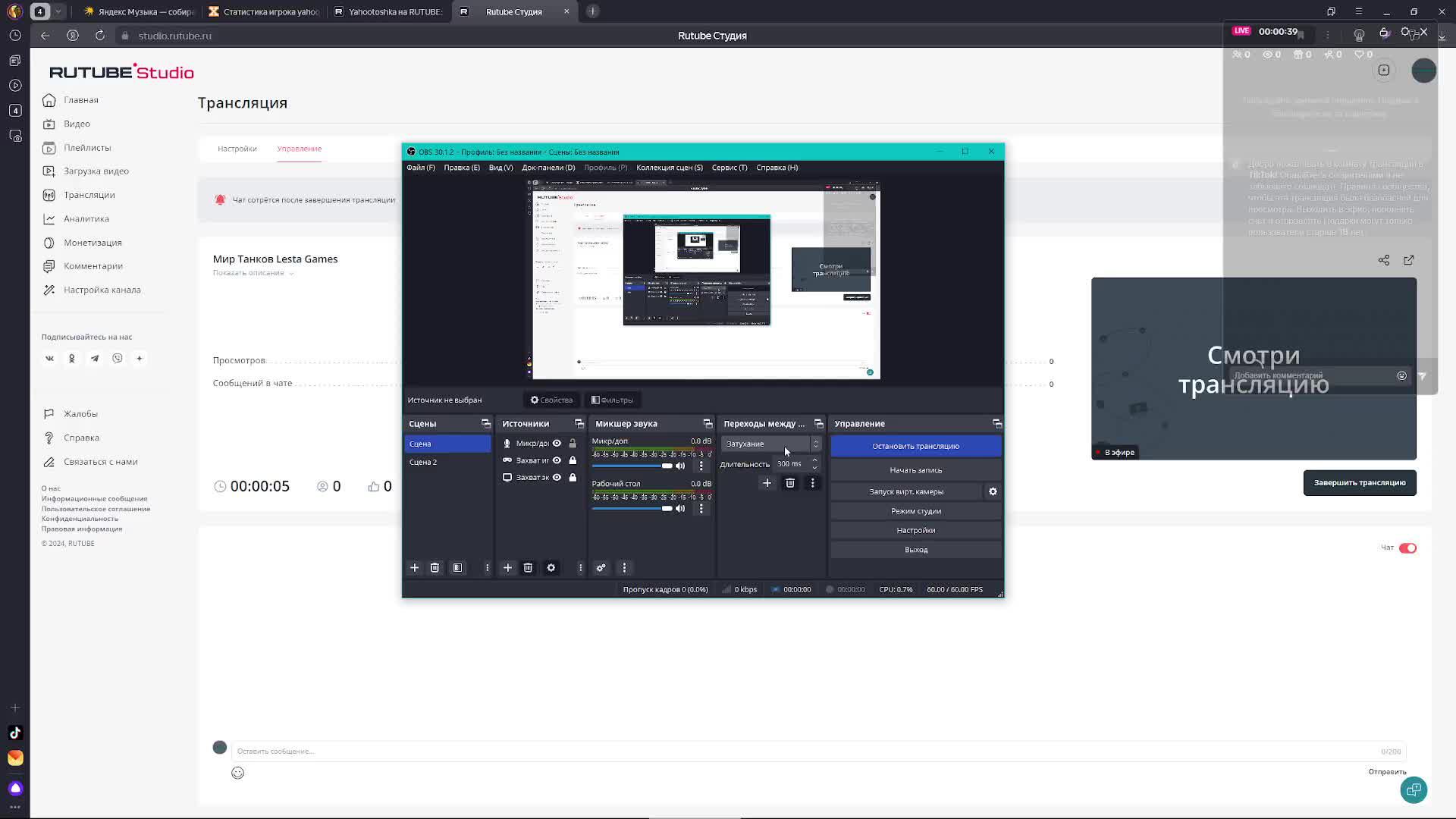Delete transition with trash icon
The width and height of the screenshot is (1456, 819).
789,483
